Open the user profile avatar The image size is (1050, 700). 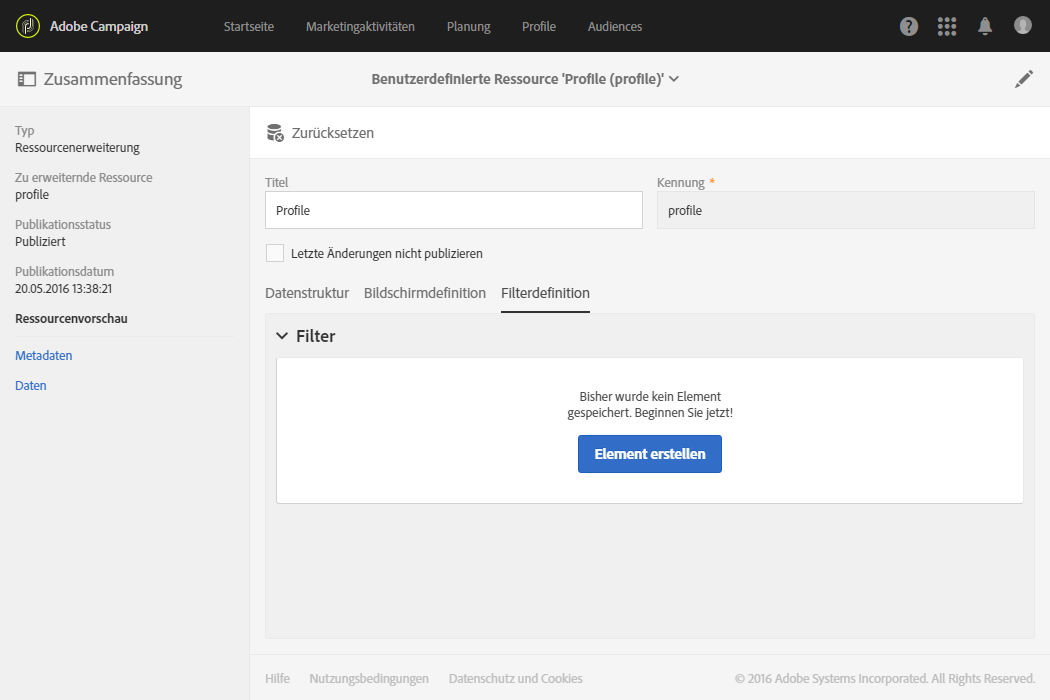[x=1022, y=26]
